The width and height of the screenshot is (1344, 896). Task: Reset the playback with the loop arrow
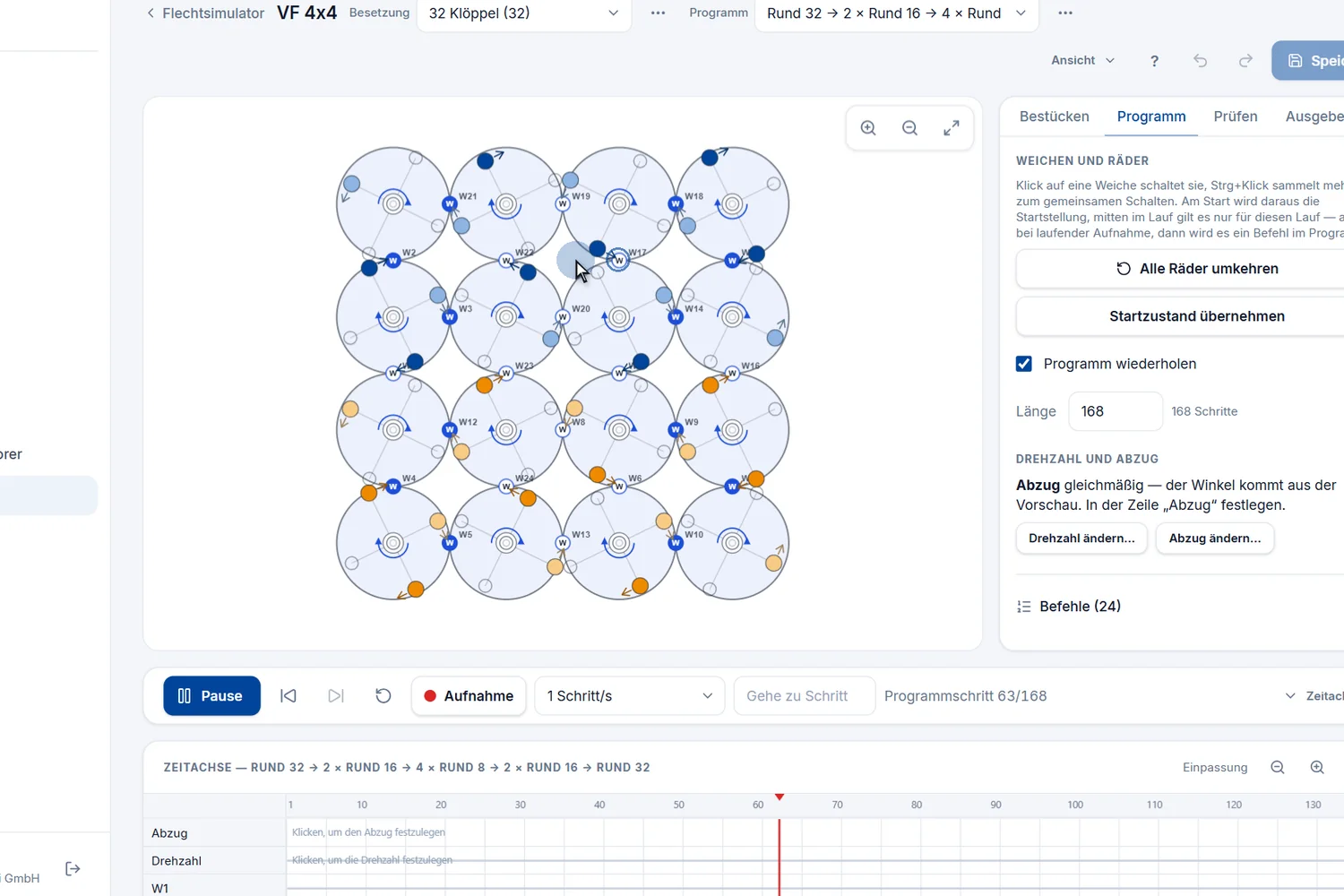(x=383, y=696)
